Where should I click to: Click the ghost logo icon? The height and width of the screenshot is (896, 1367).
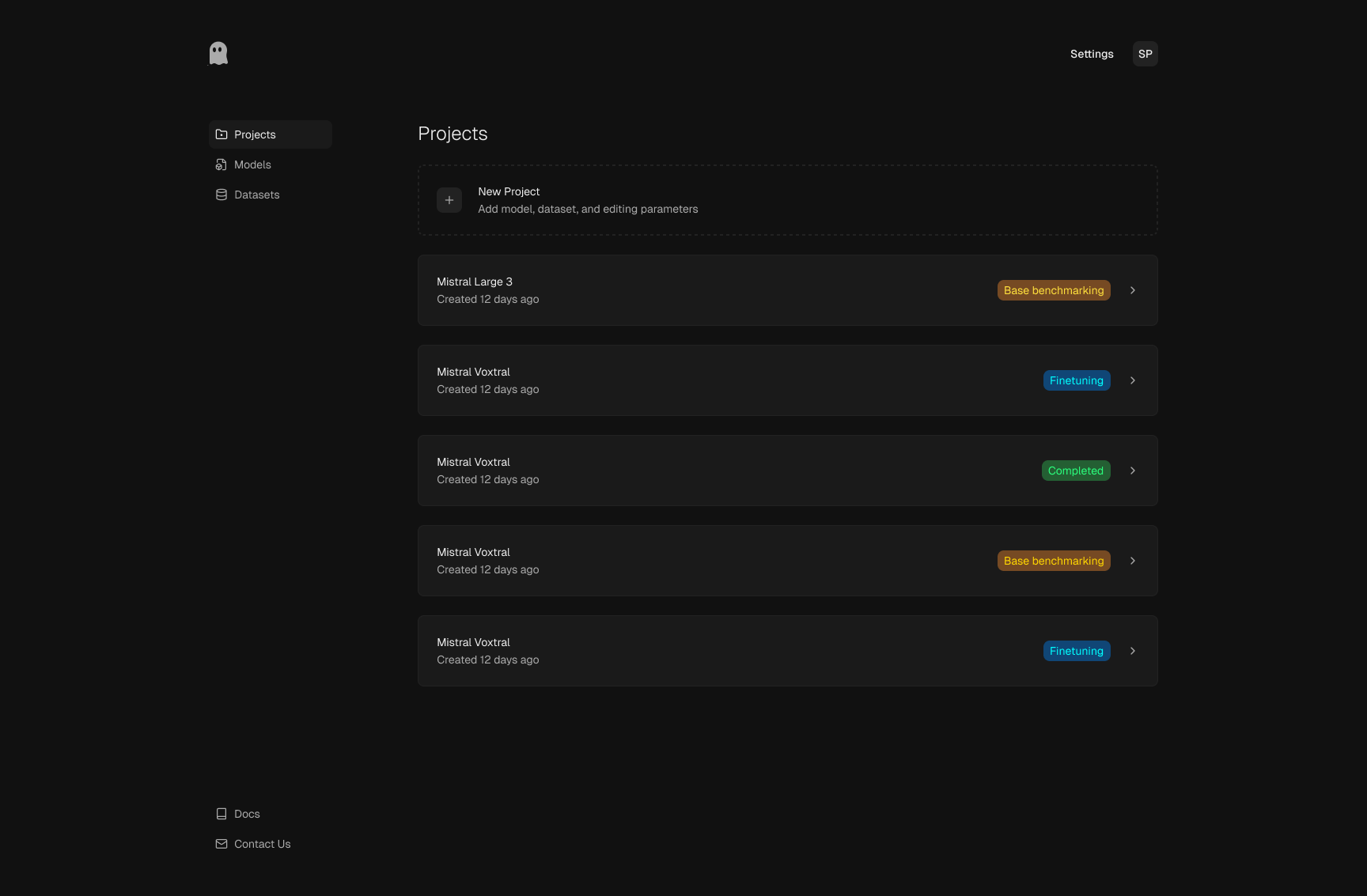click(218, 52)
